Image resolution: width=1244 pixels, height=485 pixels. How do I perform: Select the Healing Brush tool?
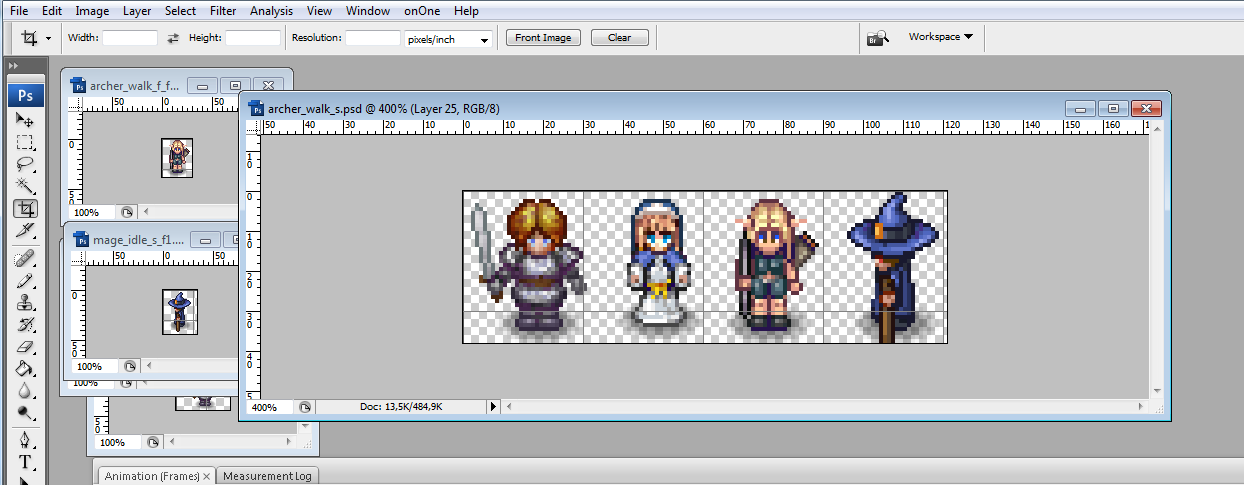26,258
